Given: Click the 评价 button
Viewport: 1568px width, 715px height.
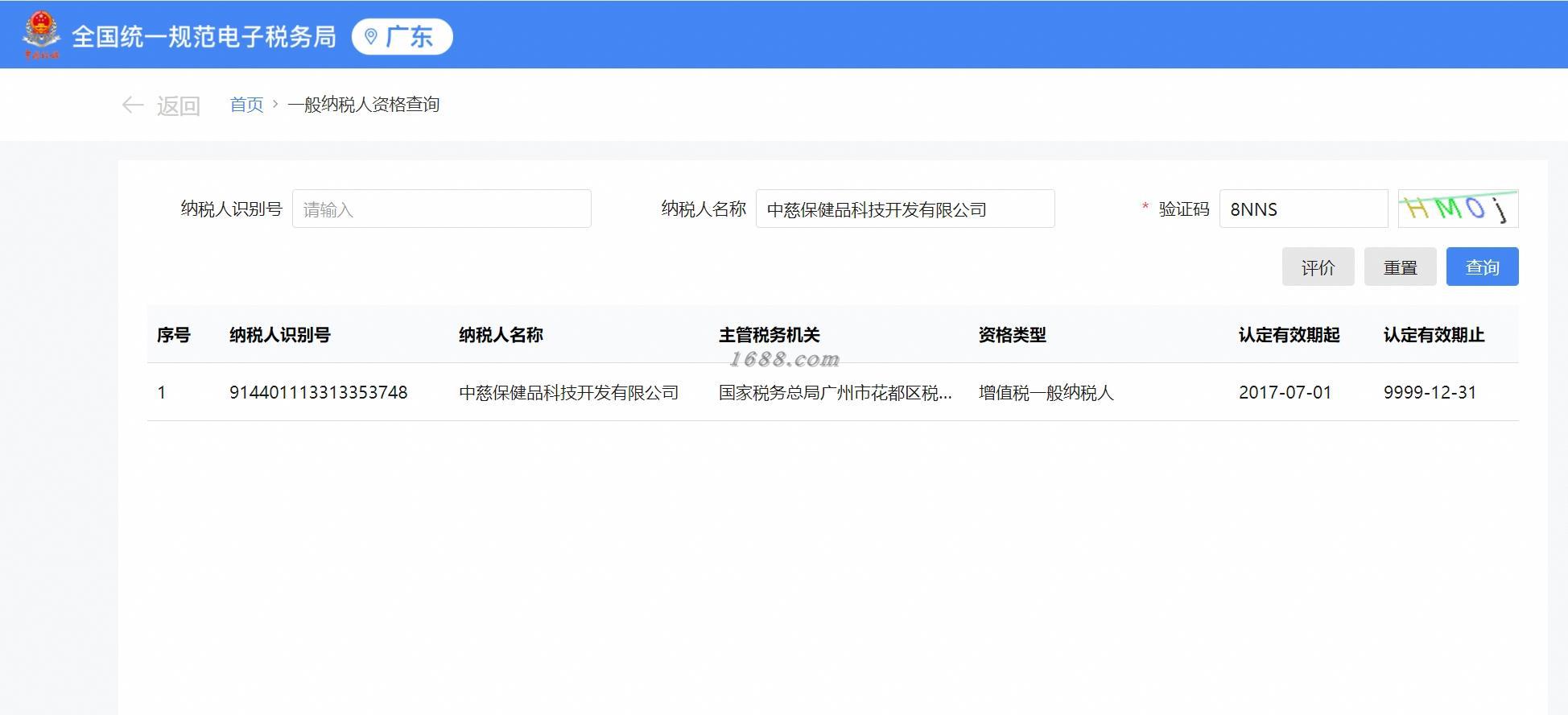Looking at the screenshot, I should click(1318, 267).
